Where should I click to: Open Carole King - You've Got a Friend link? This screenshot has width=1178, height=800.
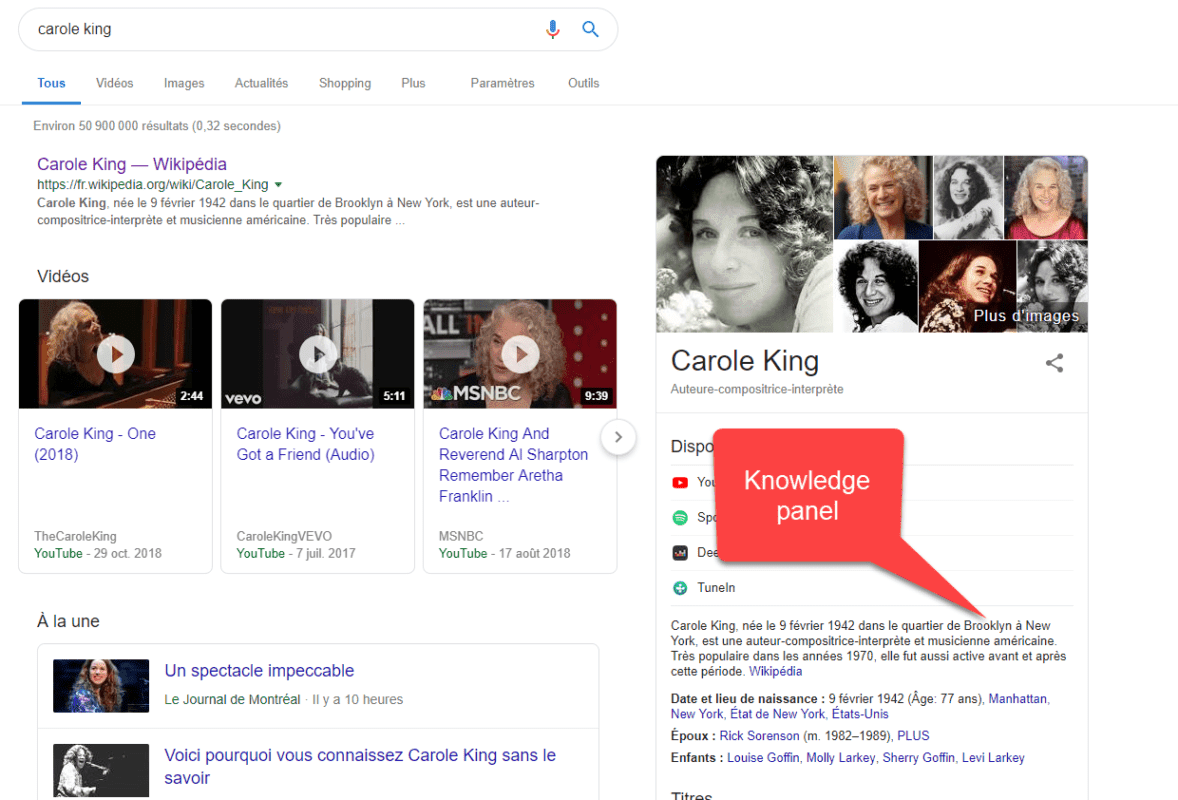click(306, 444)
